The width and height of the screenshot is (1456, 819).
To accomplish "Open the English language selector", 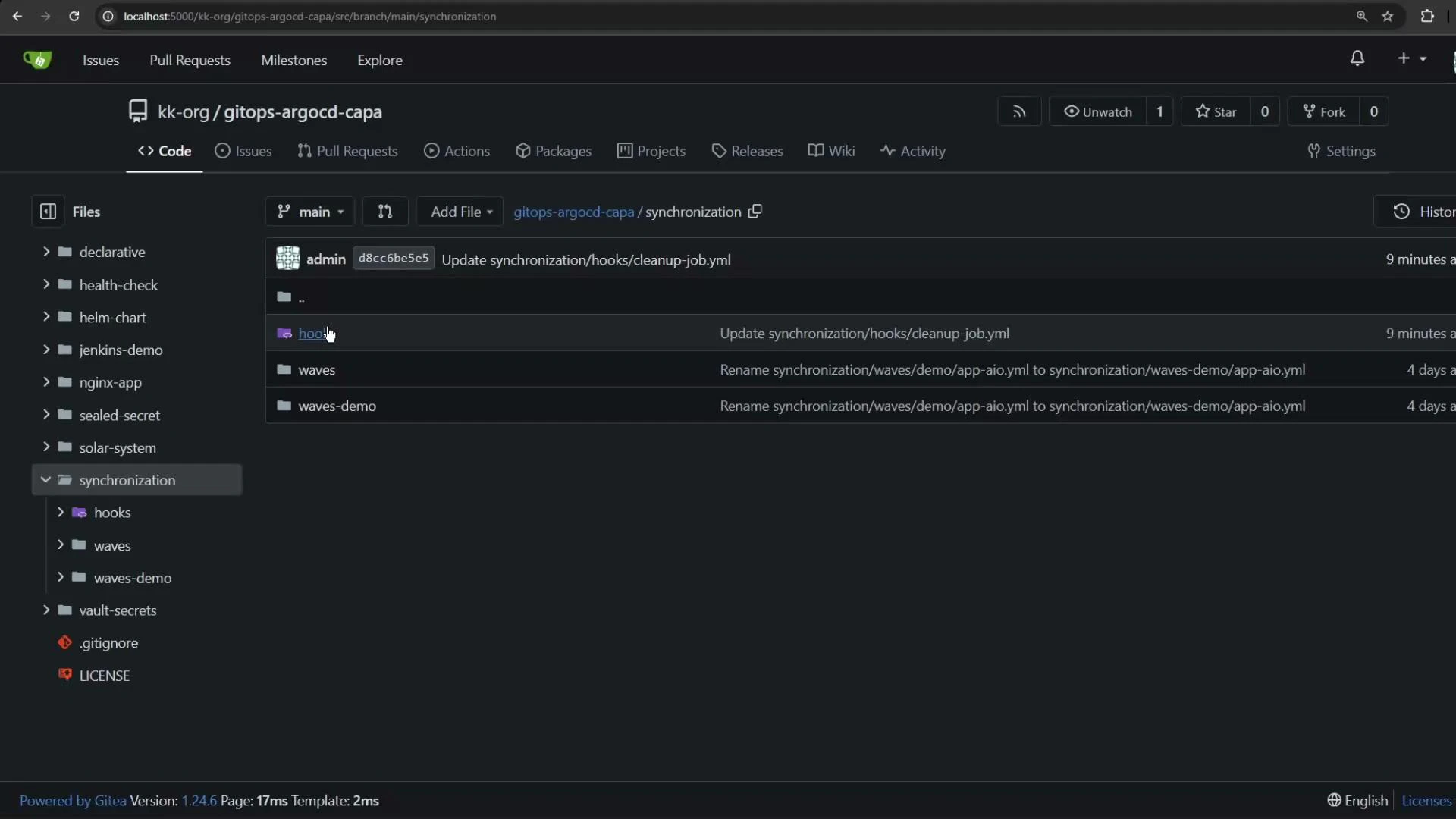I will (x=1357, y=801).
